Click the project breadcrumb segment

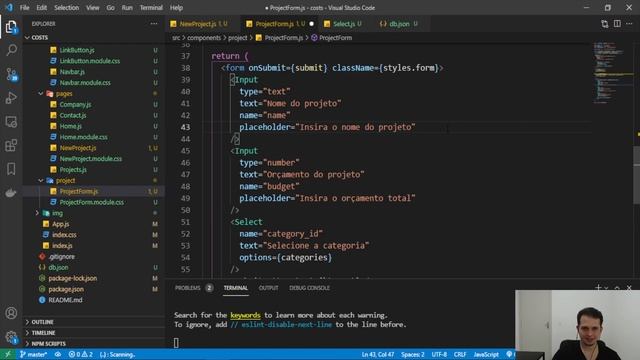click(237, 38)
